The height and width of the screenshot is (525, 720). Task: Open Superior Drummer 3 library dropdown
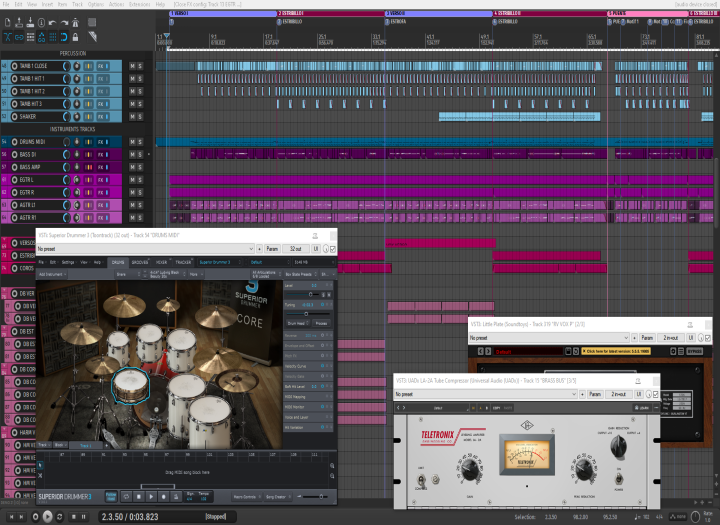[219, 262]
